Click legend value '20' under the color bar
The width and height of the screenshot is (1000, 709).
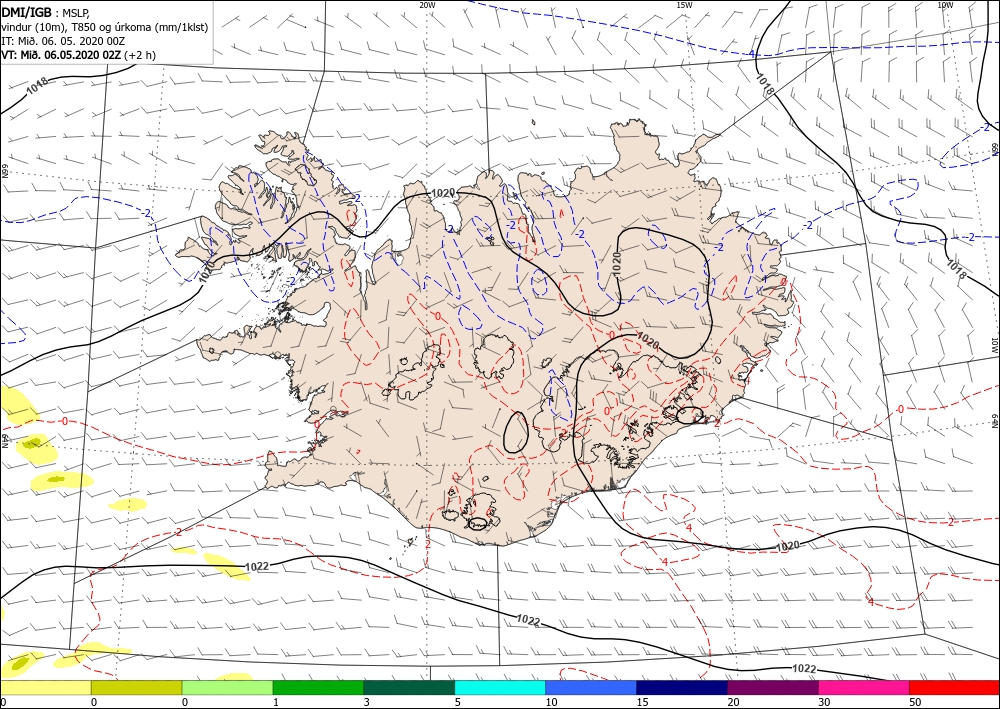[733, 702]
